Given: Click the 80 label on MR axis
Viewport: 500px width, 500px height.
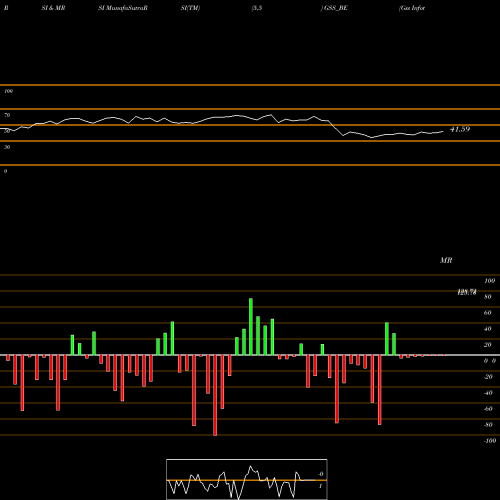Looking at the screenshot, I should (487, 297).
